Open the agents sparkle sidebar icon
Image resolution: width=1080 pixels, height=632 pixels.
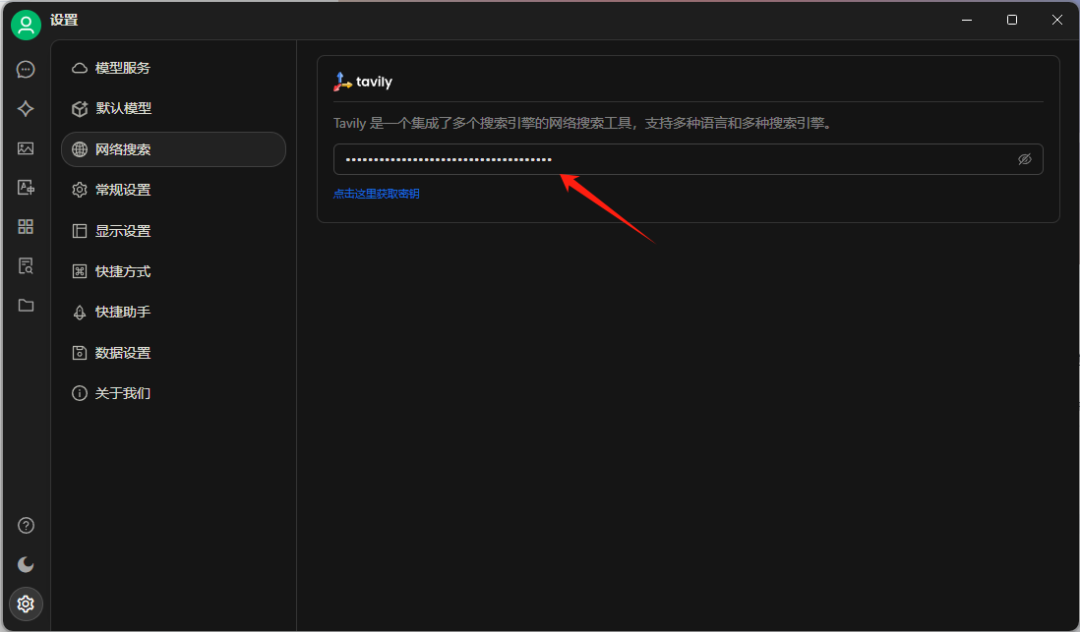(25, 109)
